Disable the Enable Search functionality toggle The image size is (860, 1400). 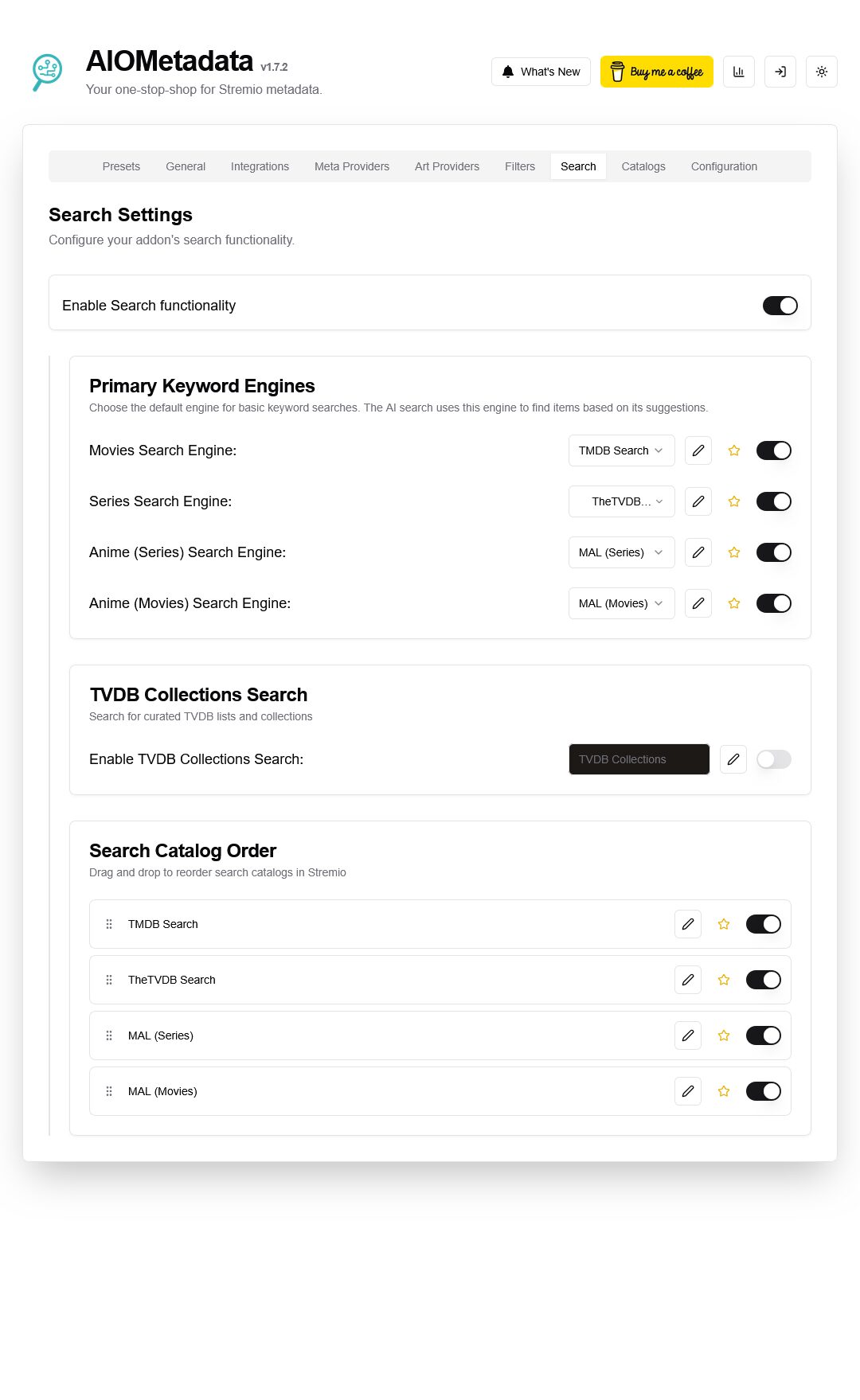(779, 305)
